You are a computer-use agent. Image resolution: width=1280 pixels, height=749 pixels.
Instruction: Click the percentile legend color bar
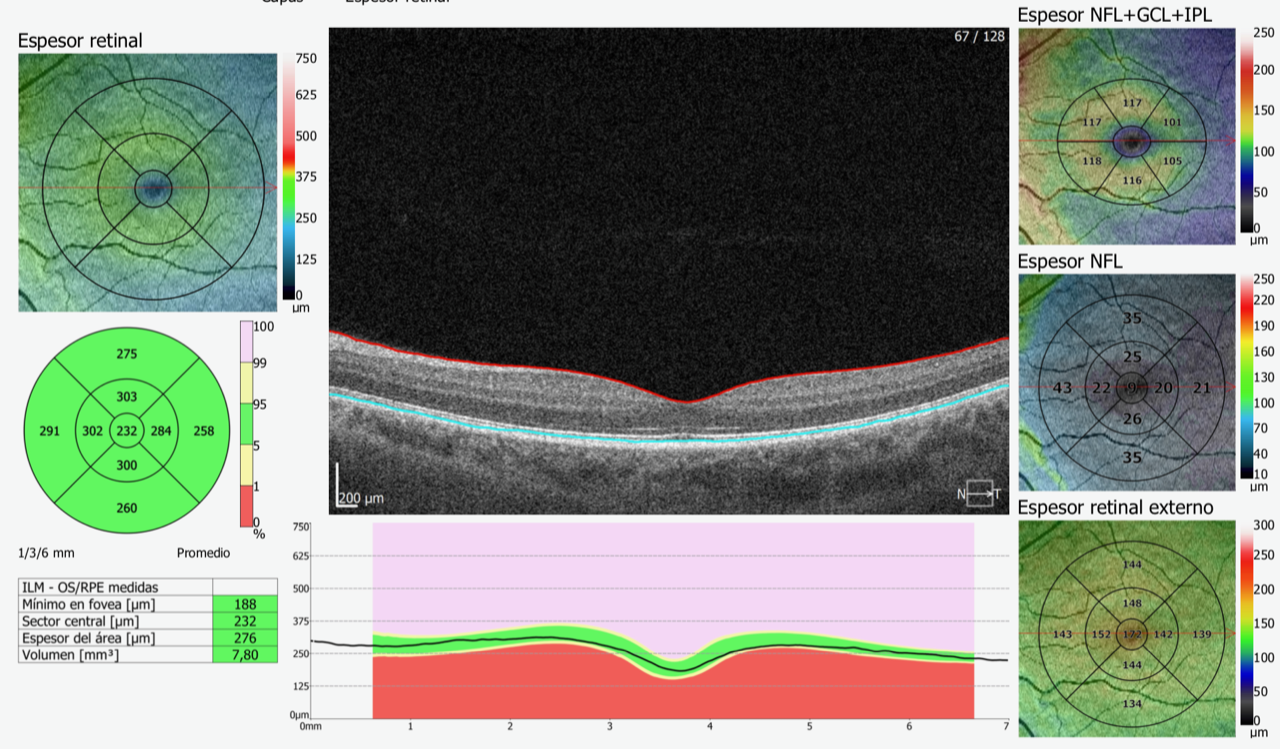[x=250, y=424]
